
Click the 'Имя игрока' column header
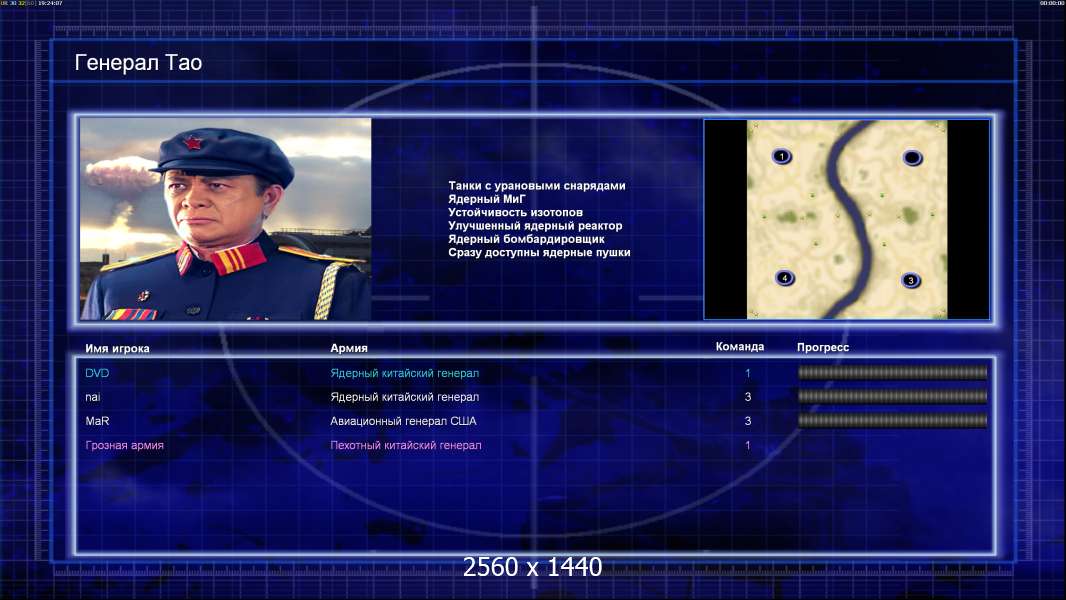[x=117, y=349]
